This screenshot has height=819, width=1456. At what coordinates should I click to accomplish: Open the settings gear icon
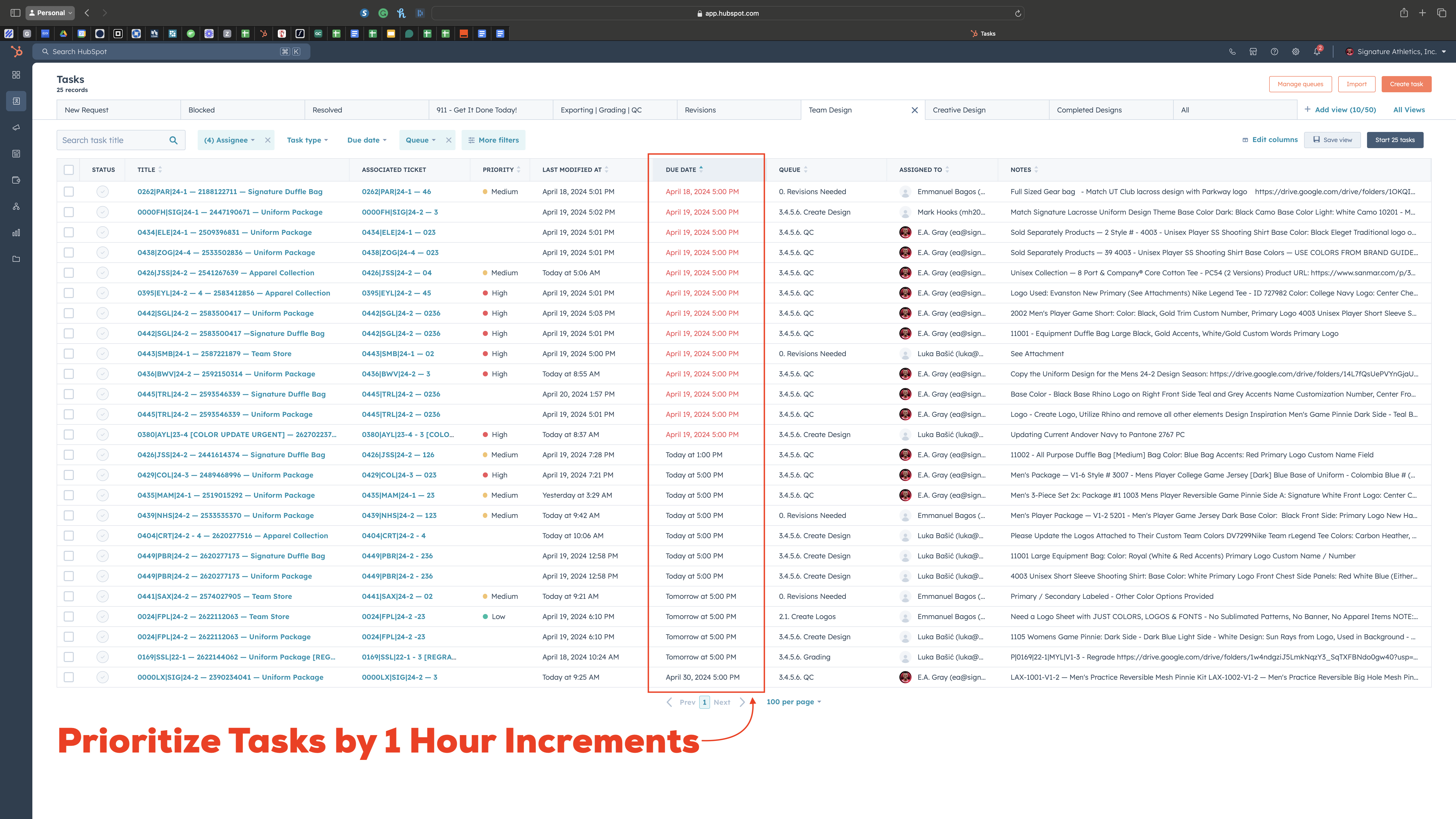(1295, 51)
